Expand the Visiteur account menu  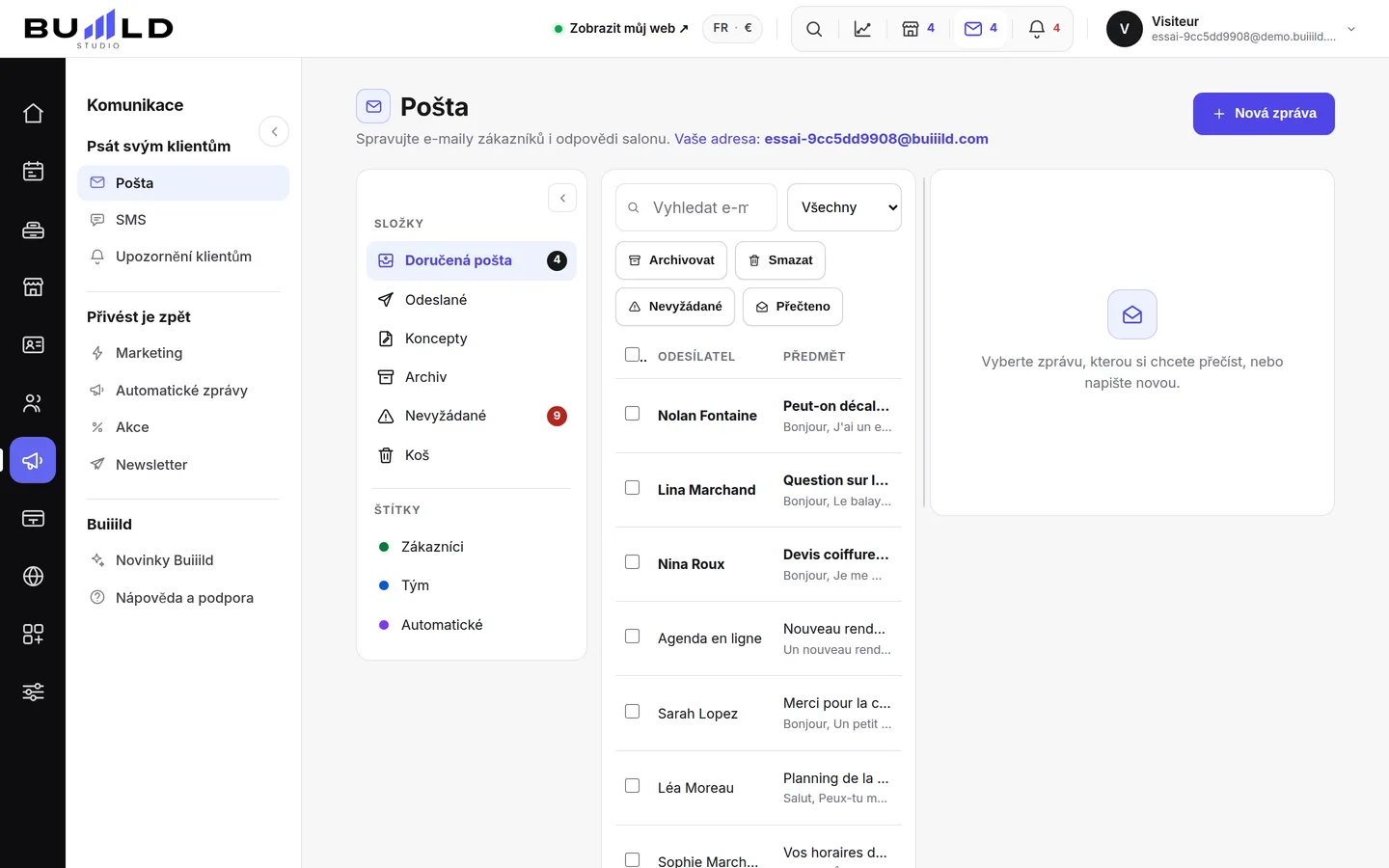tap(1232, 29)
